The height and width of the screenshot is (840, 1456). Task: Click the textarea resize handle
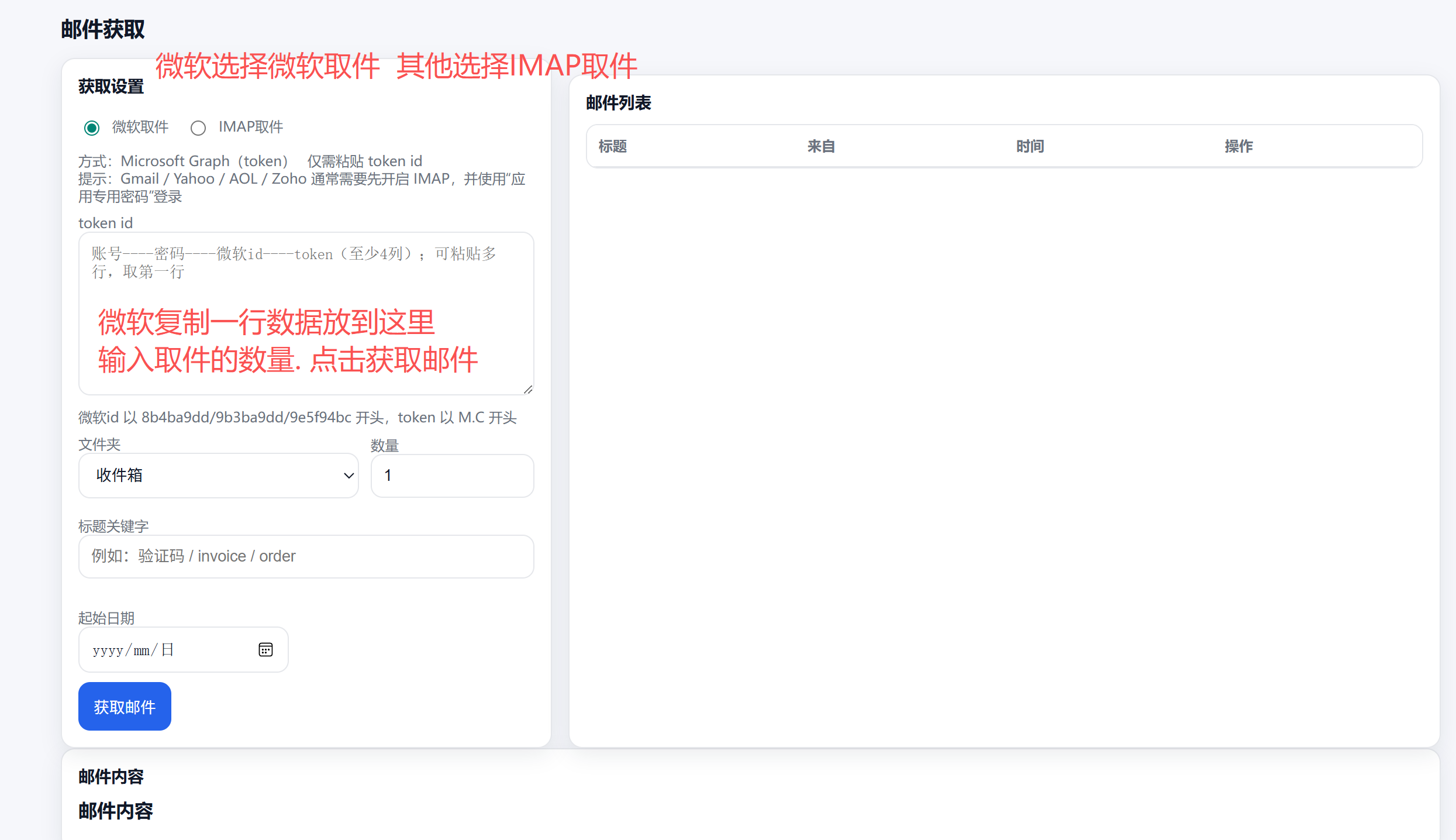point(528,389)
